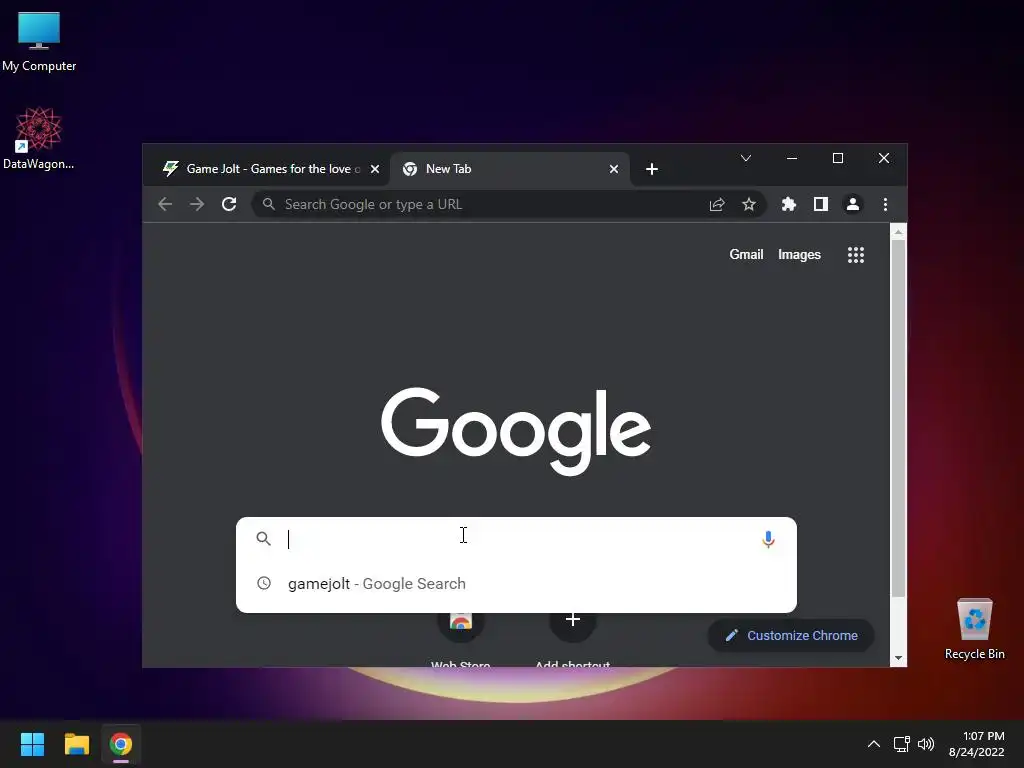Open the Gmail link
This screenshot has width=1024, height=768.
click(x=746, y=255)
